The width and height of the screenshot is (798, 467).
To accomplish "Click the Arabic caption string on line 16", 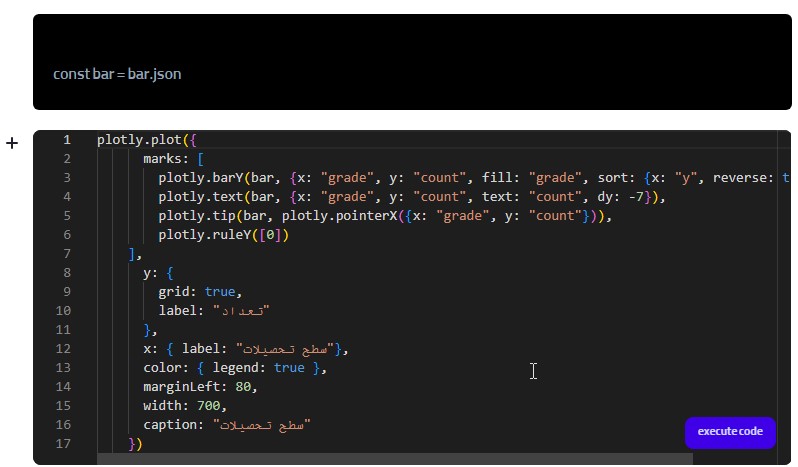I will [x=262, y=425].
